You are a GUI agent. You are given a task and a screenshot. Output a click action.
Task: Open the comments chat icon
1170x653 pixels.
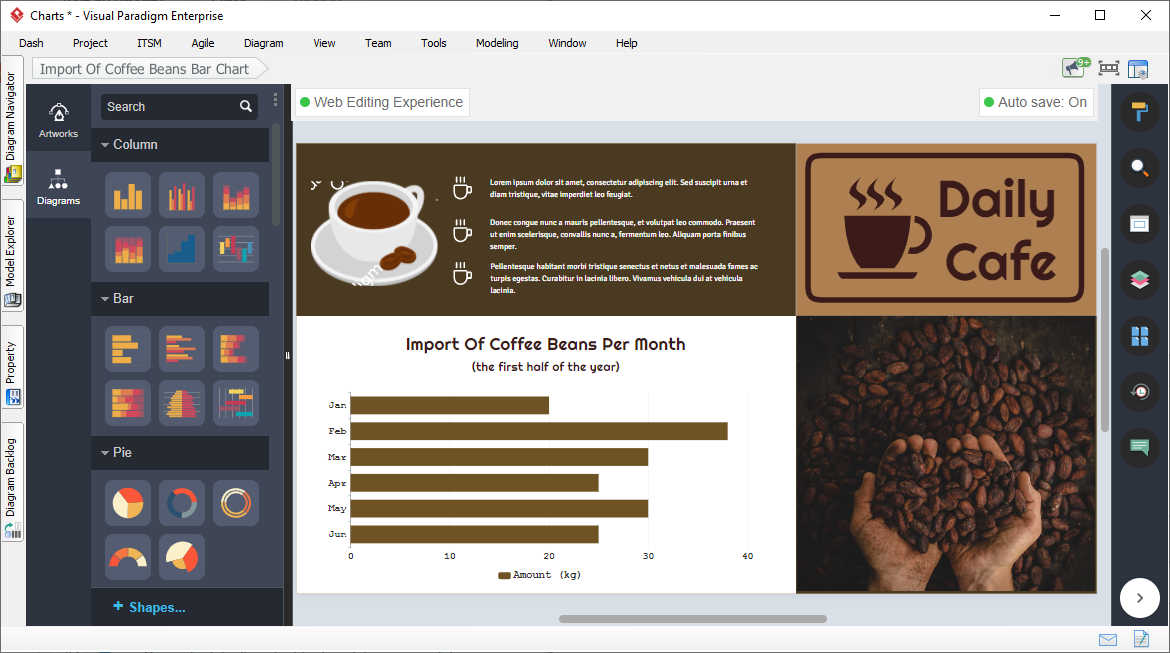(x=1139, y=448)
